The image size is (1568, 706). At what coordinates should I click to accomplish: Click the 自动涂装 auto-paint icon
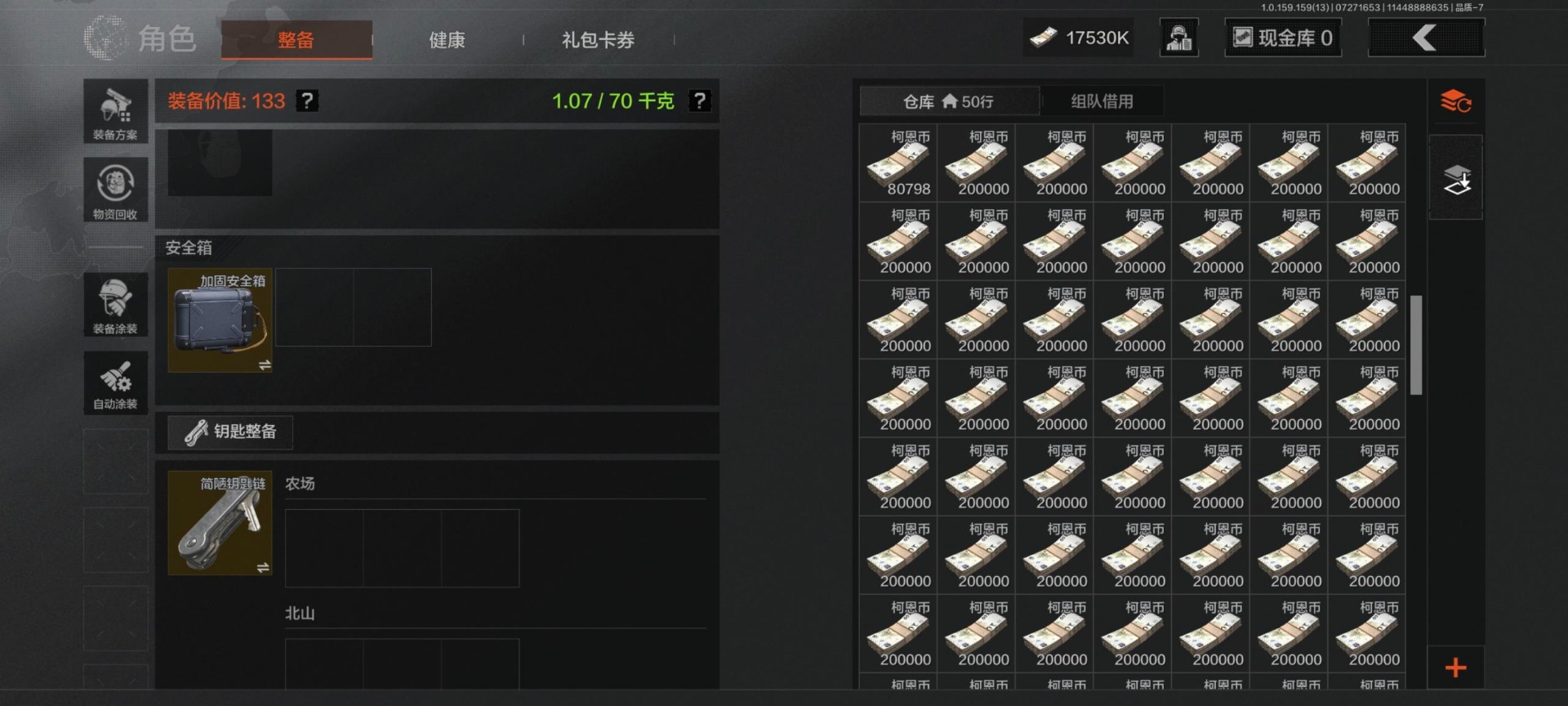[115, 382]
